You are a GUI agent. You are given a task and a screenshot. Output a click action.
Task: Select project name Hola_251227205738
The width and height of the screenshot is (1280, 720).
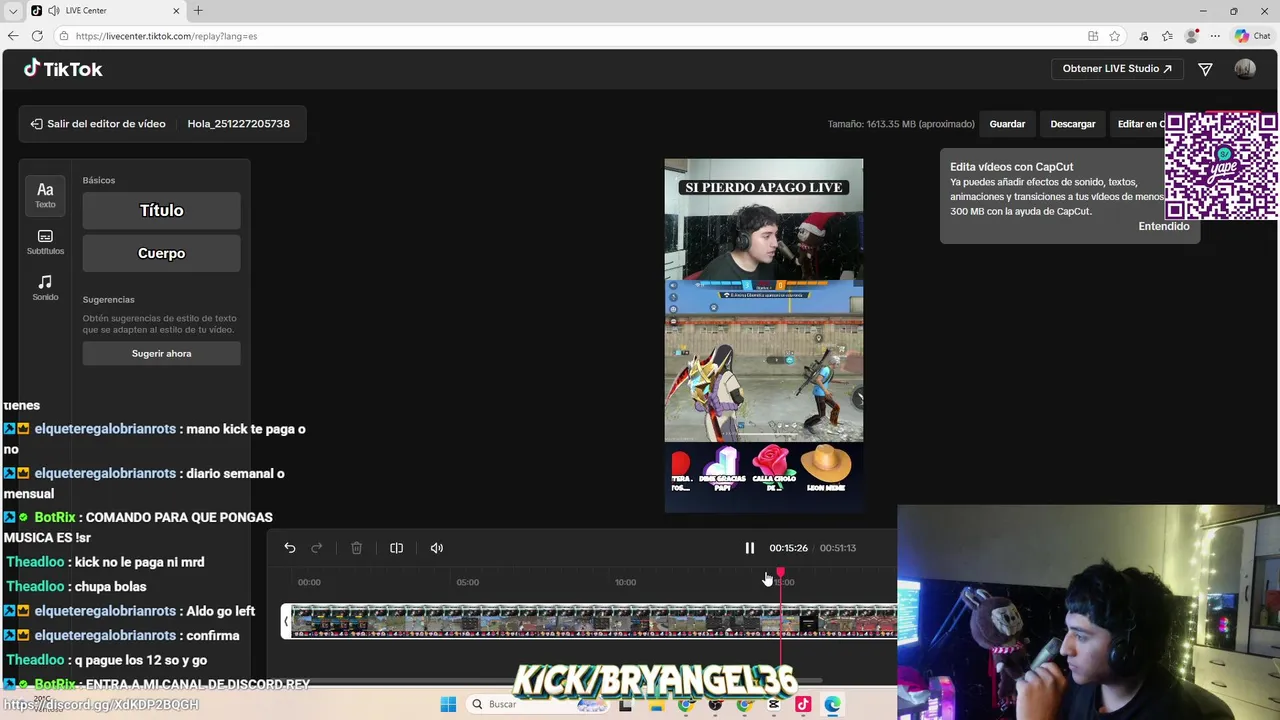pos(238,124)
